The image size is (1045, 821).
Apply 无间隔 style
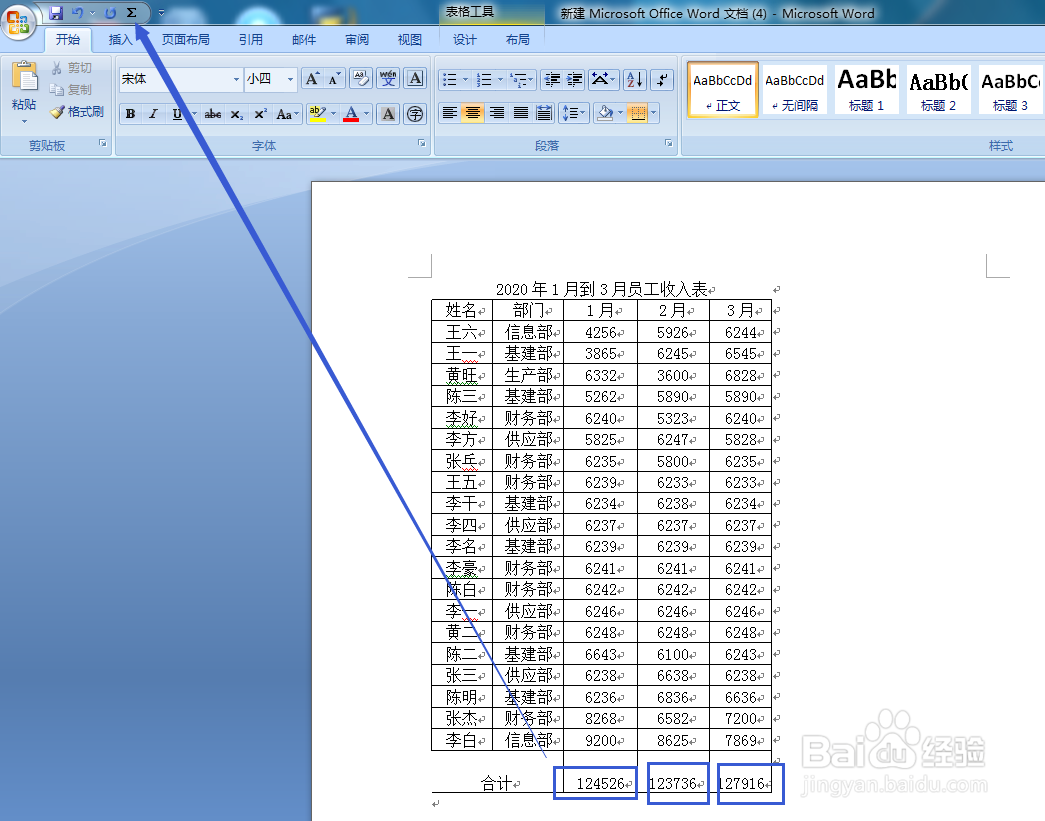coord(794,90)
